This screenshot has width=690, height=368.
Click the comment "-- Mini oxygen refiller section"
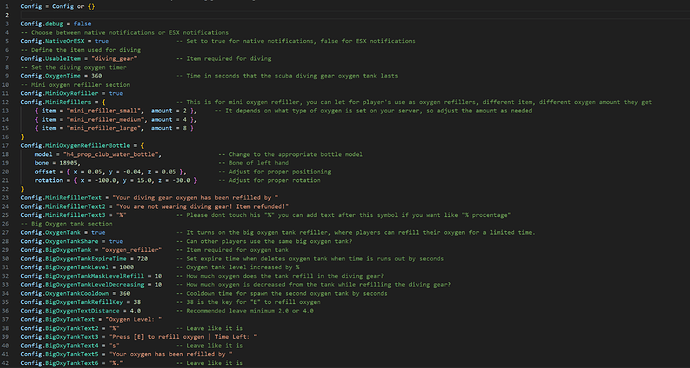click(75, 85)
